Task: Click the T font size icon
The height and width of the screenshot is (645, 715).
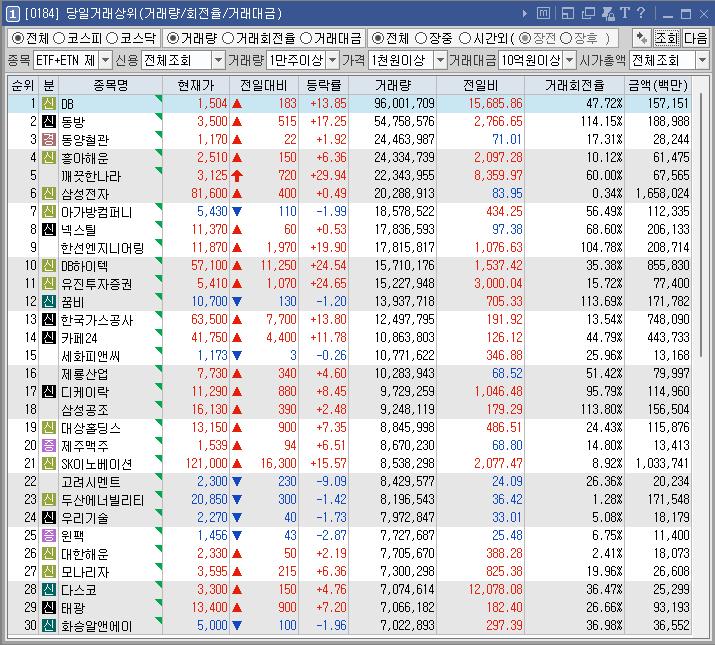Action: pyautogui.click(x=625, y=13)
